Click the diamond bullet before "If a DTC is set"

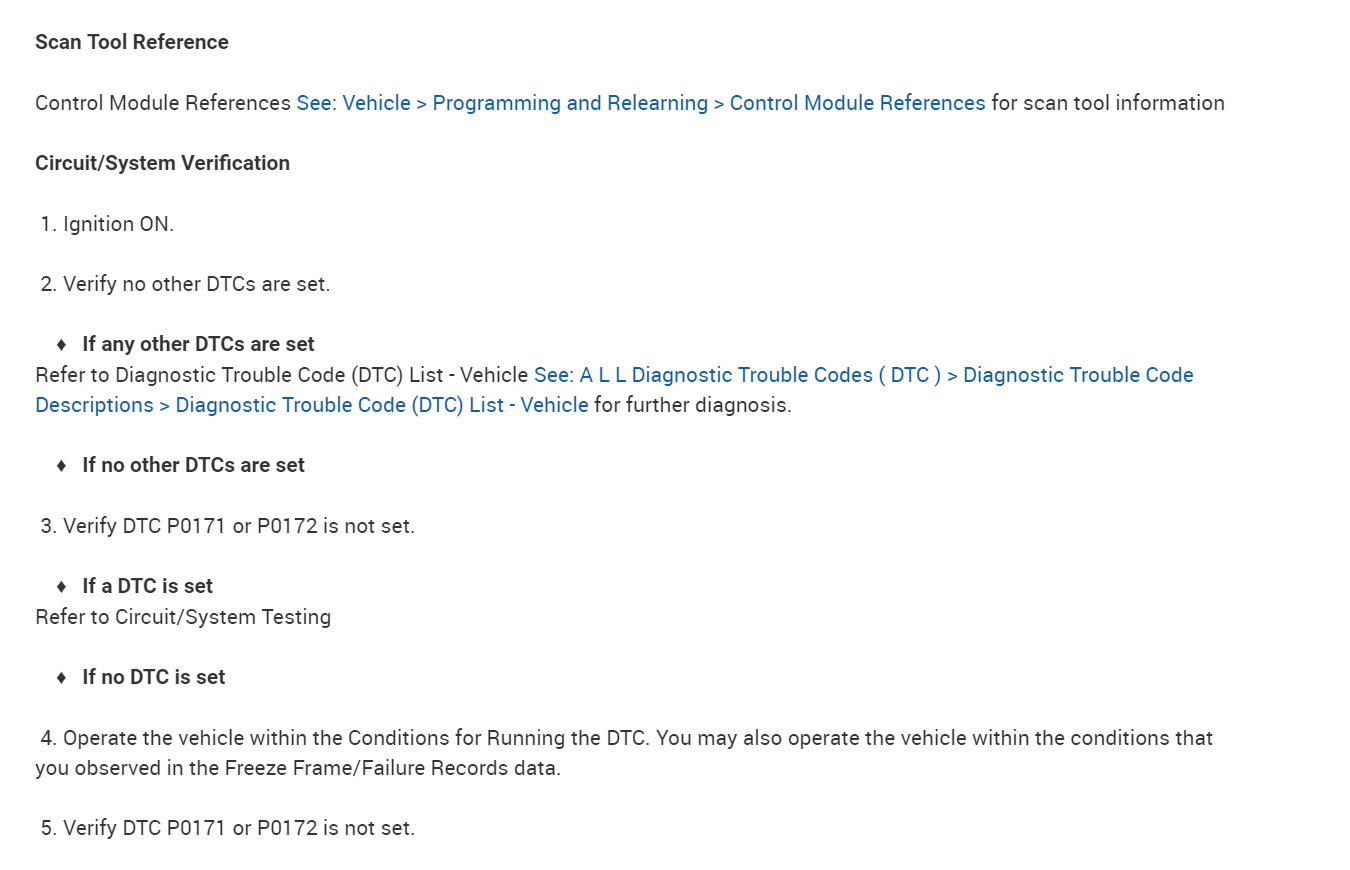(x=61, y=586)
